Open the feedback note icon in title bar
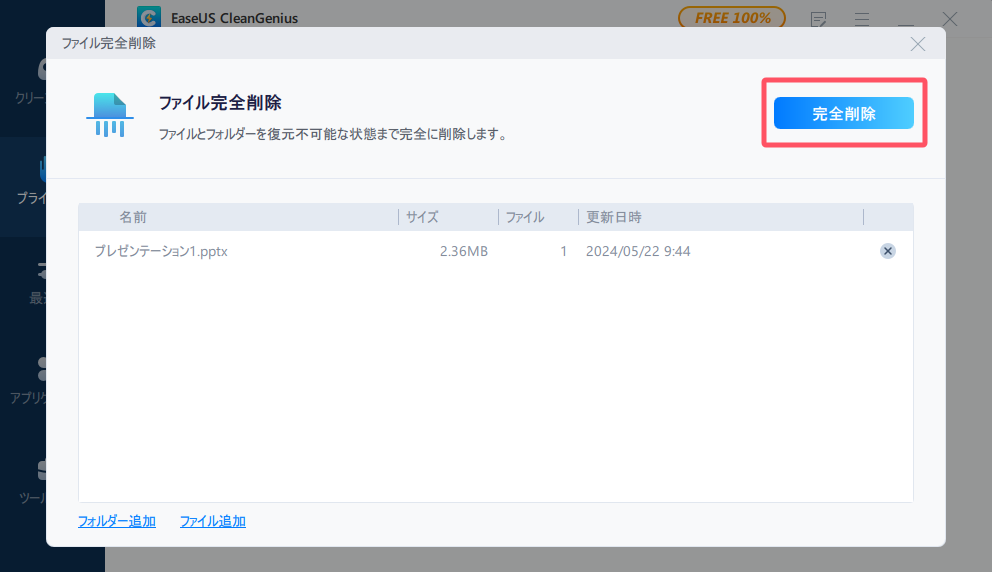 (819, 19)
